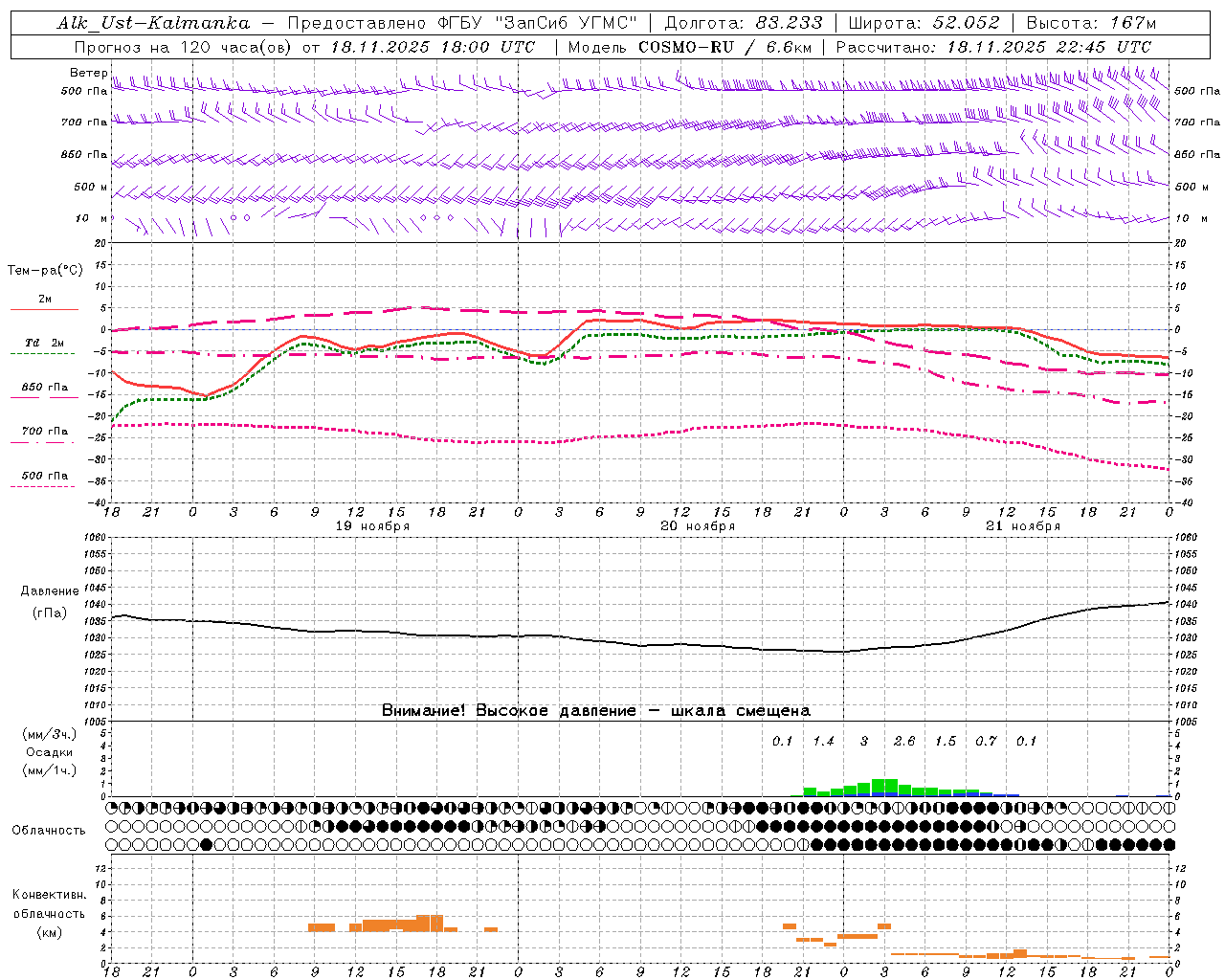Click the 1.4 precipitation amount value
The height and width of the screenshot is (980, 1225).
click(823, 742)
